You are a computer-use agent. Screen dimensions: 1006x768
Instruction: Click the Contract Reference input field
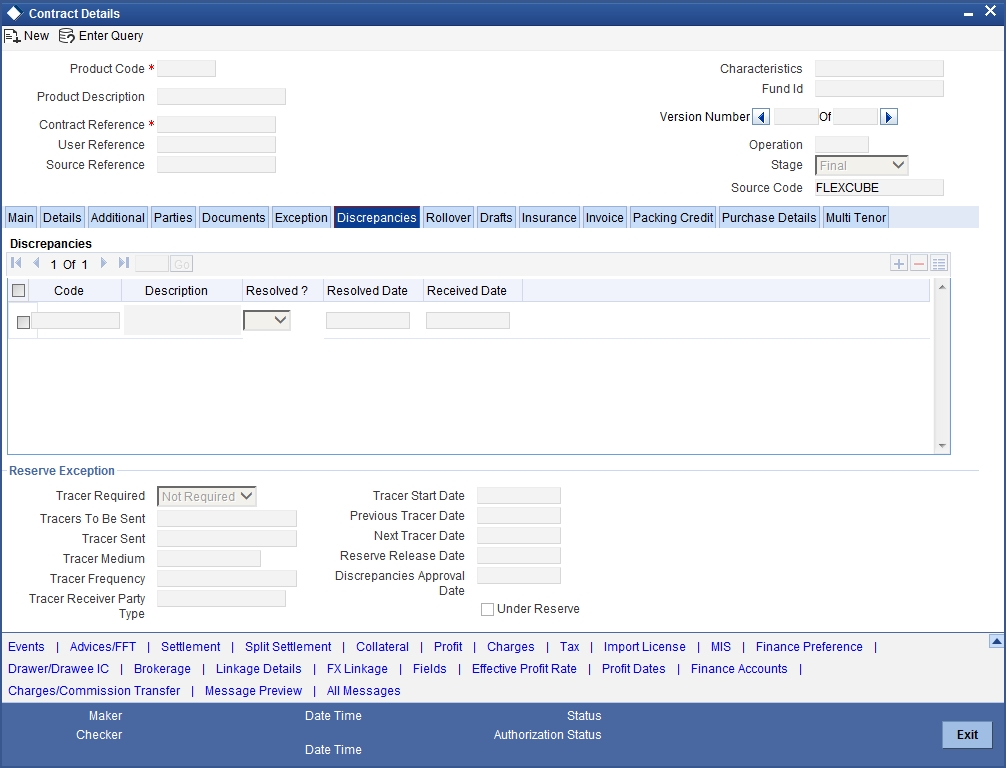click(217, 124)
